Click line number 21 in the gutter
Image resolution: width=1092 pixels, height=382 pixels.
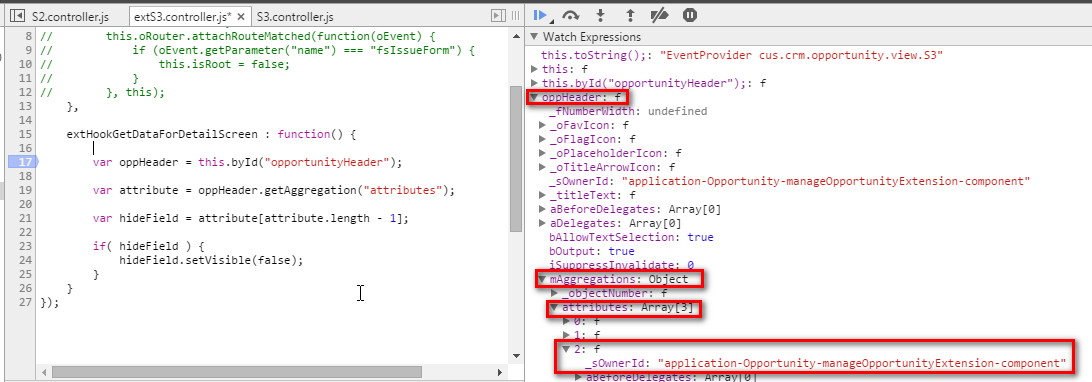[x=26, y=218]
